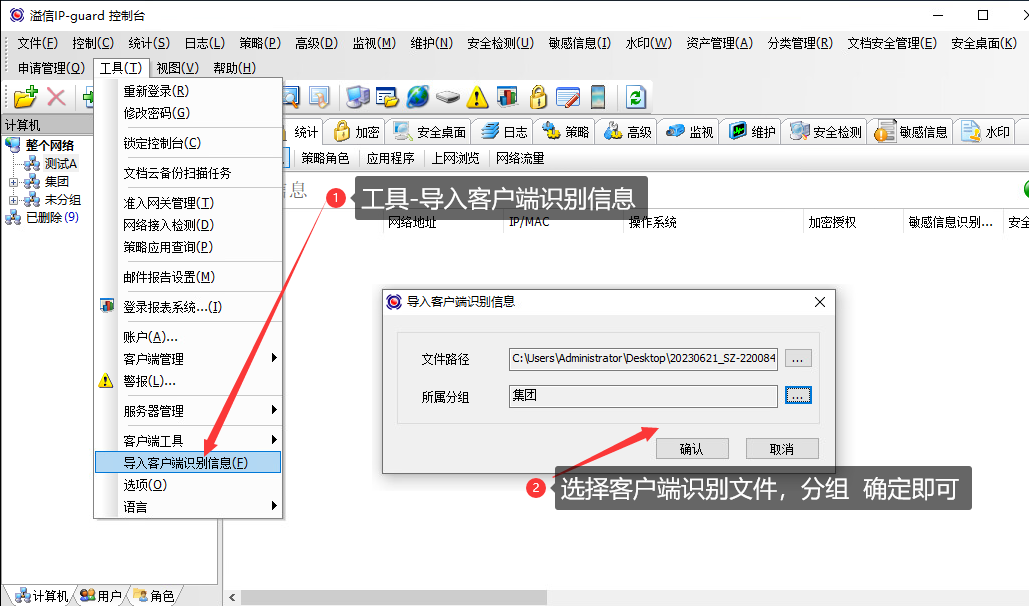Image resolution: width=1029 pixels, height=606 pixels.
Task: Click the 所属分组 input field
Action: click(643, 396)
